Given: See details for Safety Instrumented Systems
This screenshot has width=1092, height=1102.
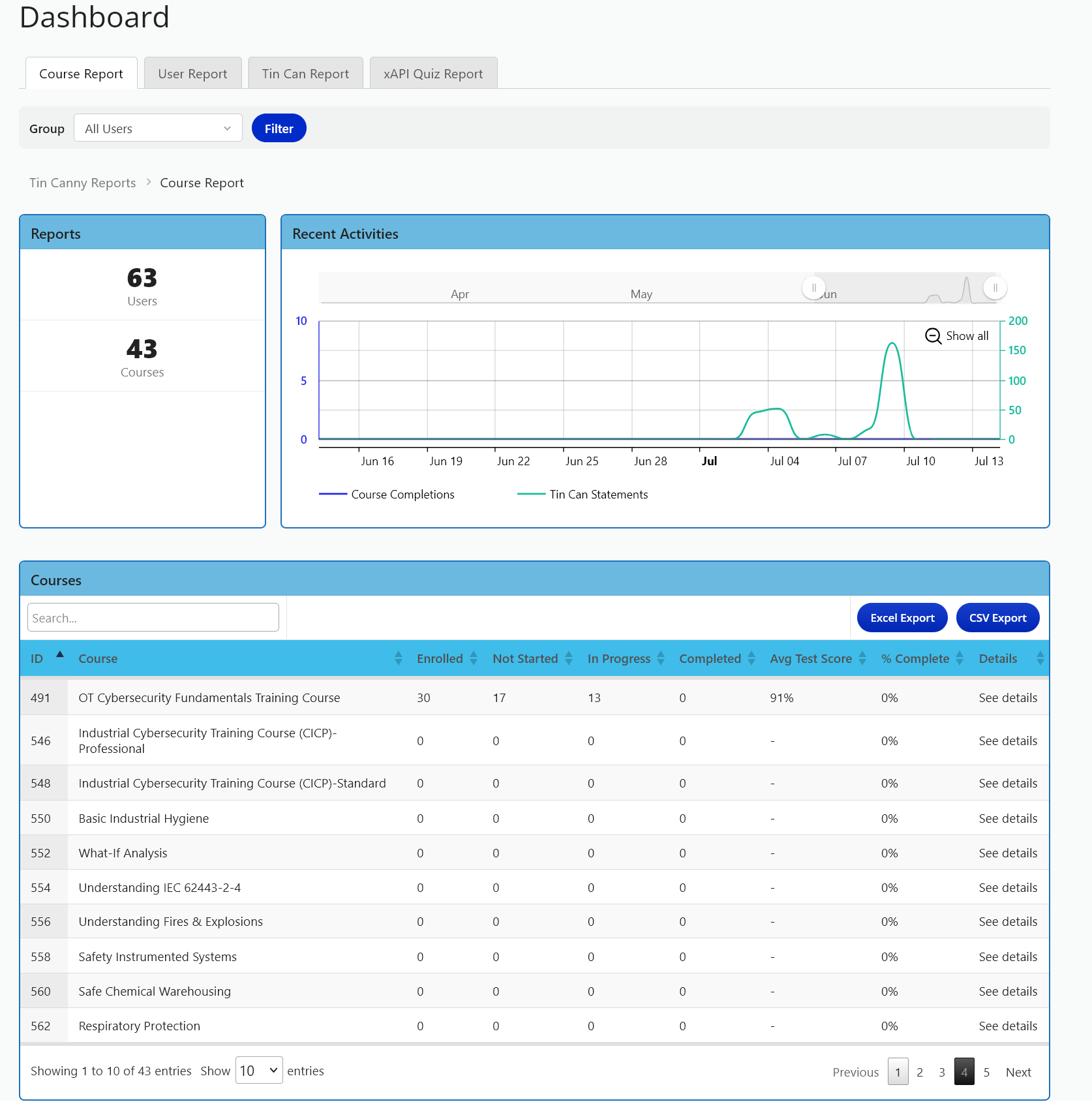Looking at the screenshot, I should 1008,957.
